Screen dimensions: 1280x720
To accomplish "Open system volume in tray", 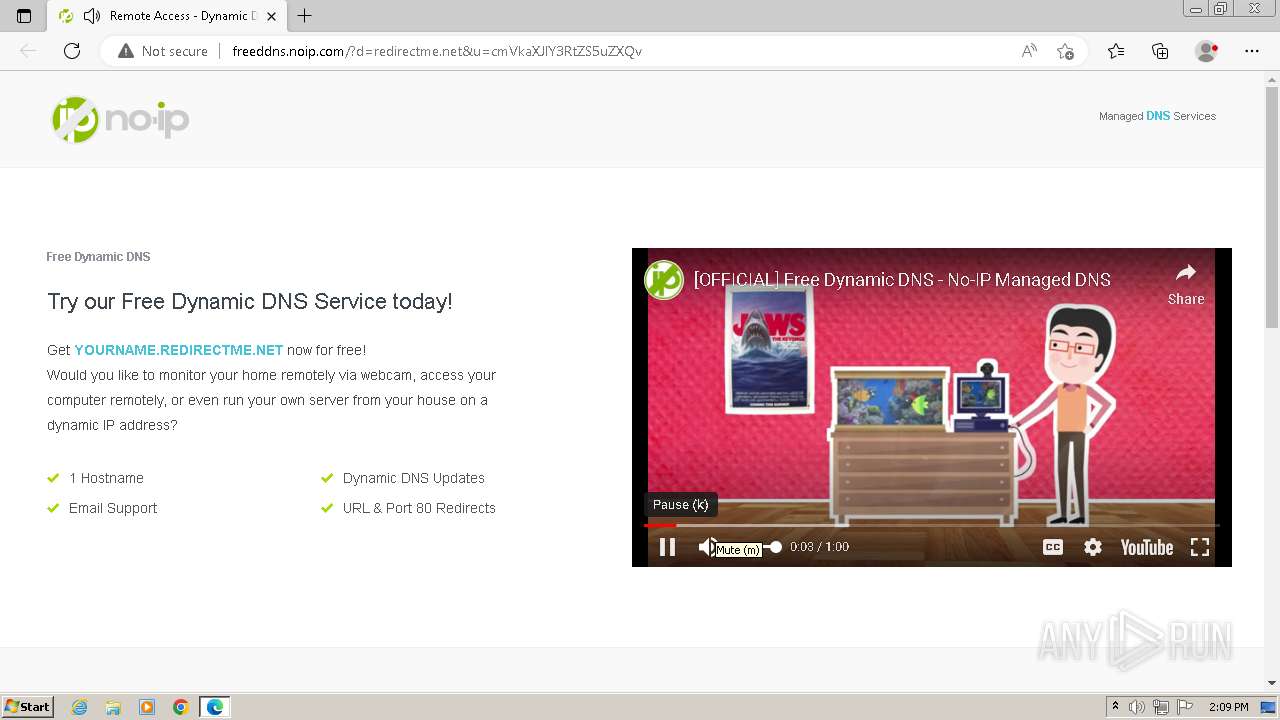I will (1137, 707).
